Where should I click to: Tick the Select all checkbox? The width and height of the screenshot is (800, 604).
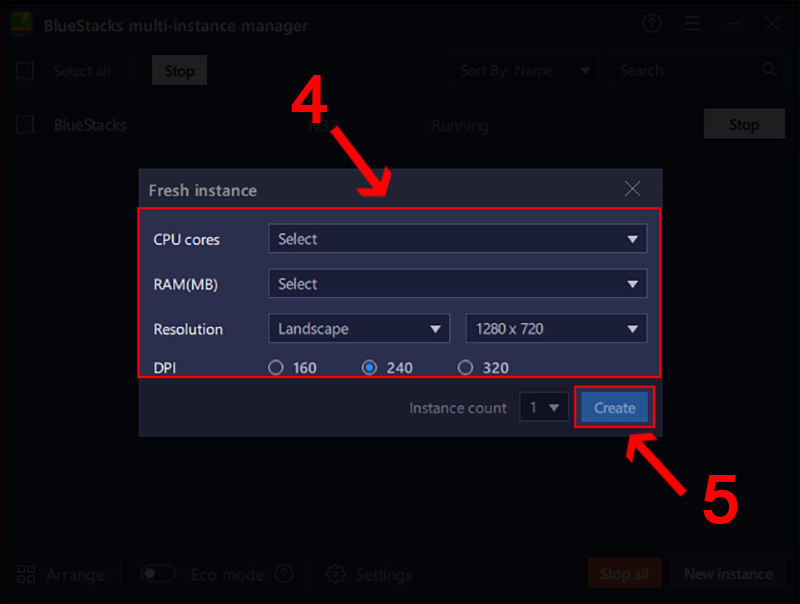25,70
